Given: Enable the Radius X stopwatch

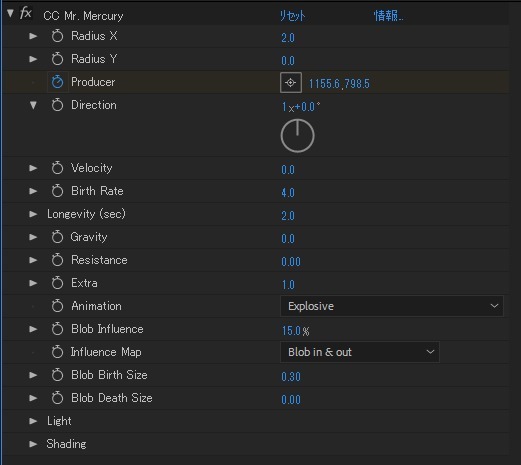Looking at the screenshot, I should pos(57,36).
